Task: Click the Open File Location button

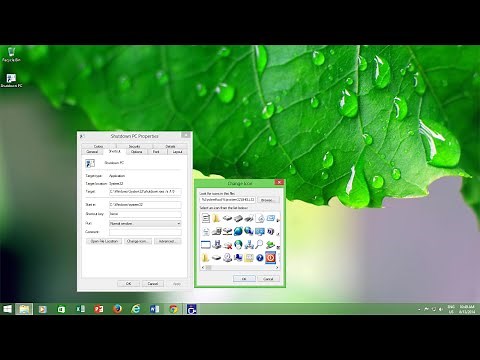Action: (x=104, y=241)
